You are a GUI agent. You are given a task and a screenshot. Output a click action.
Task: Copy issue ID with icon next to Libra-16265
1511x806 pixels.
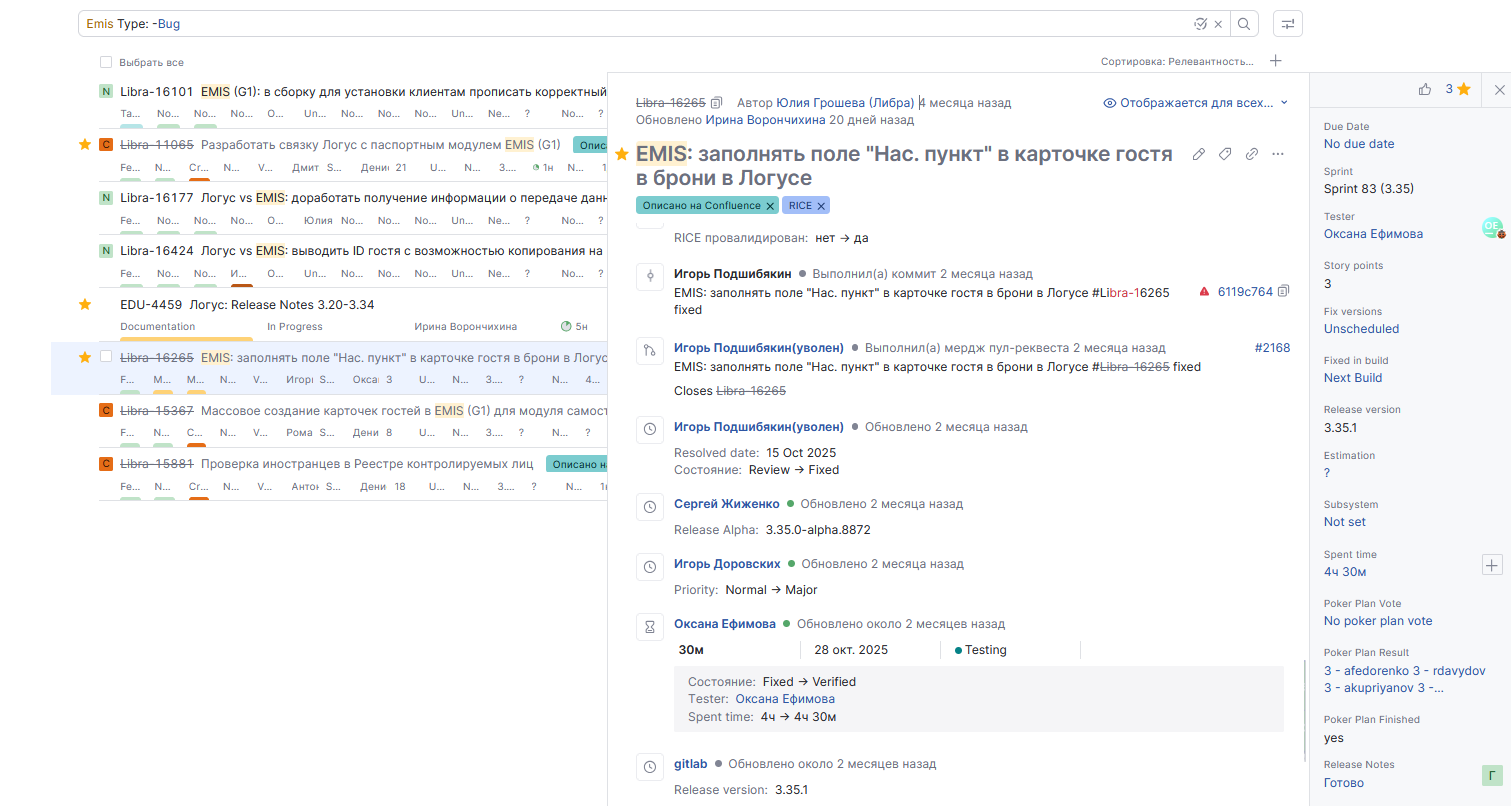(x=716, y=103)
